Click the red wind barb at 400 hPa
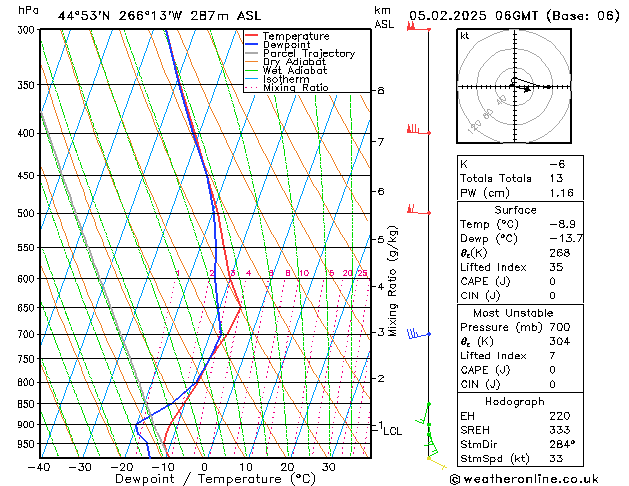629x486 pixels. coord(418,130)
